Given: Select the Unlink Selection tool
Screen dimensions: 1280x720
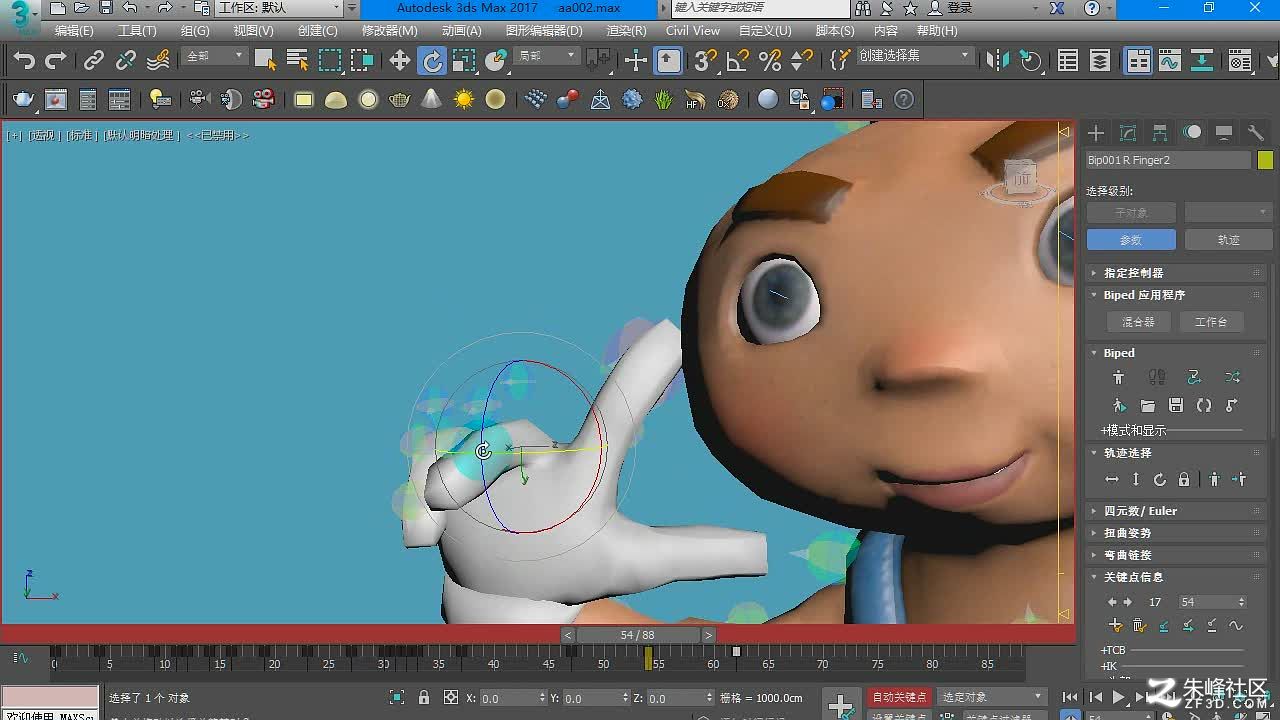Looking at the screenshot, I should [x=126, y=61].
